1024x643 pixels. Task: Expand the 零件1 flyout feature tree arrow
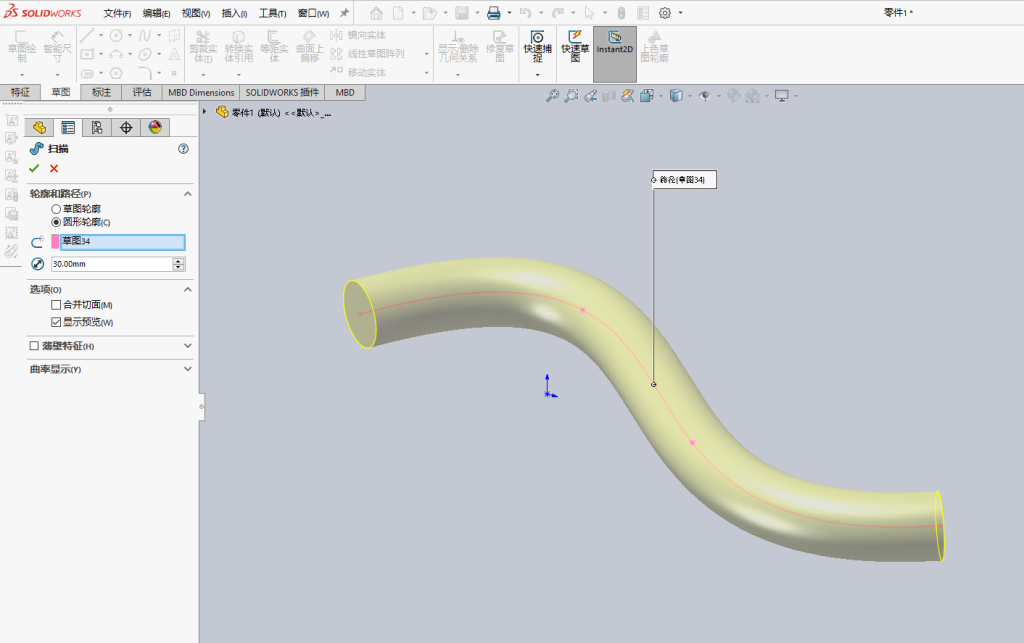(204, 112)
